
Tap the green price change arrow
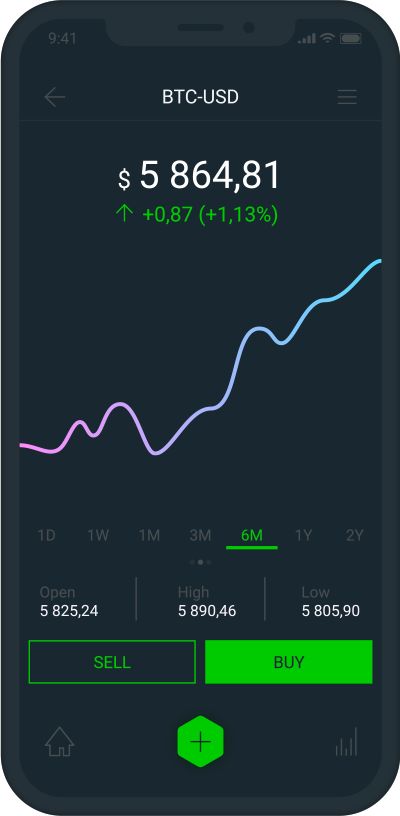(x=124, y=213)
